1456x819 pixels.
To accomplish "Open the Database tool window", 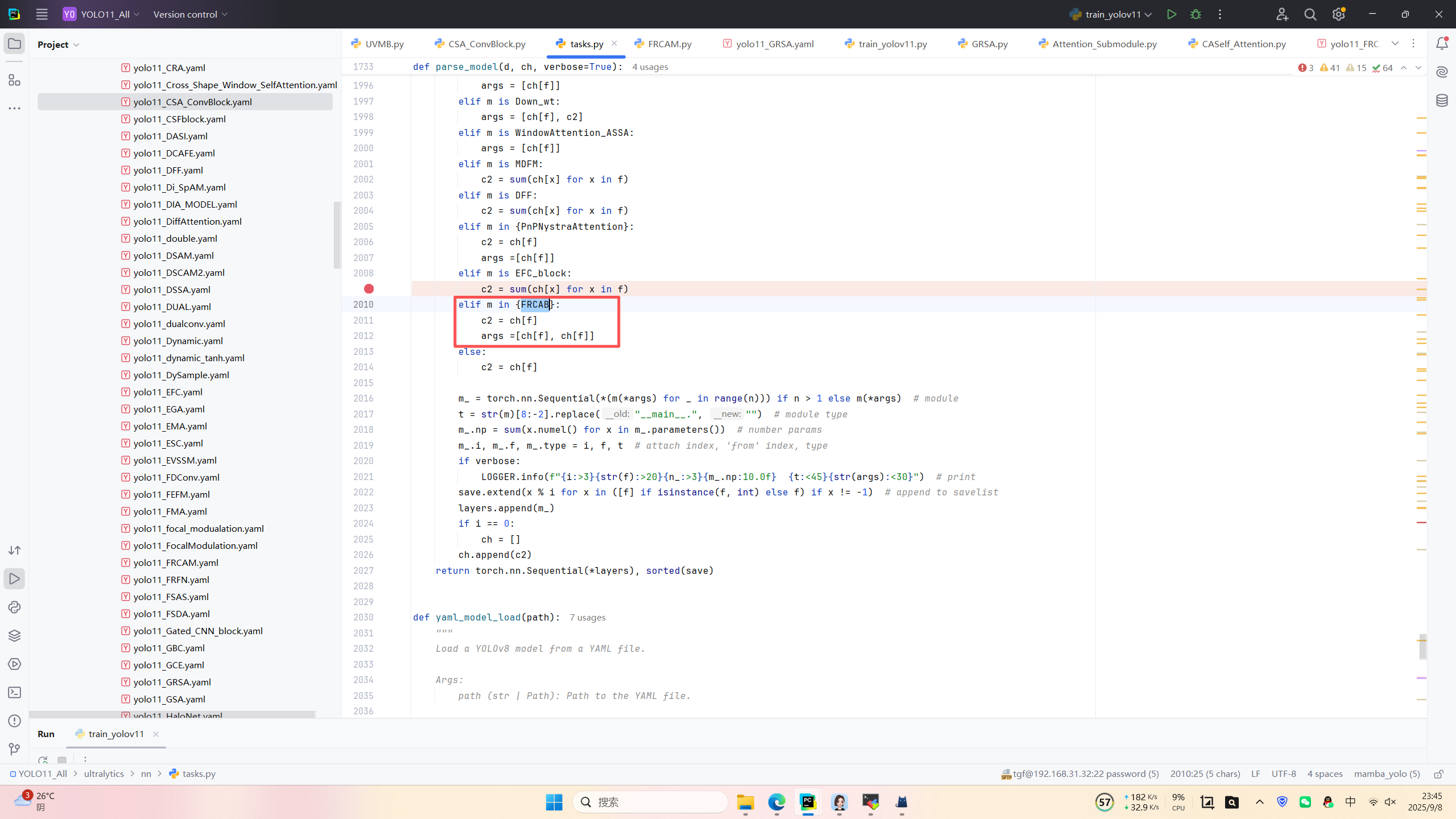I will [x=1442, y=101].
